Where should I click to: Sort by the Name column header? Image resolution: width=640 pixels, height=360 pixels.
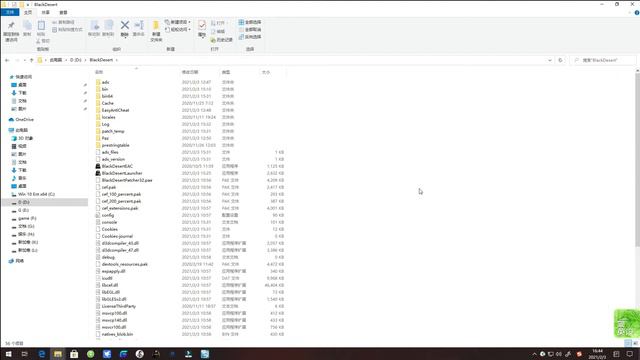(x=99, y=72)
